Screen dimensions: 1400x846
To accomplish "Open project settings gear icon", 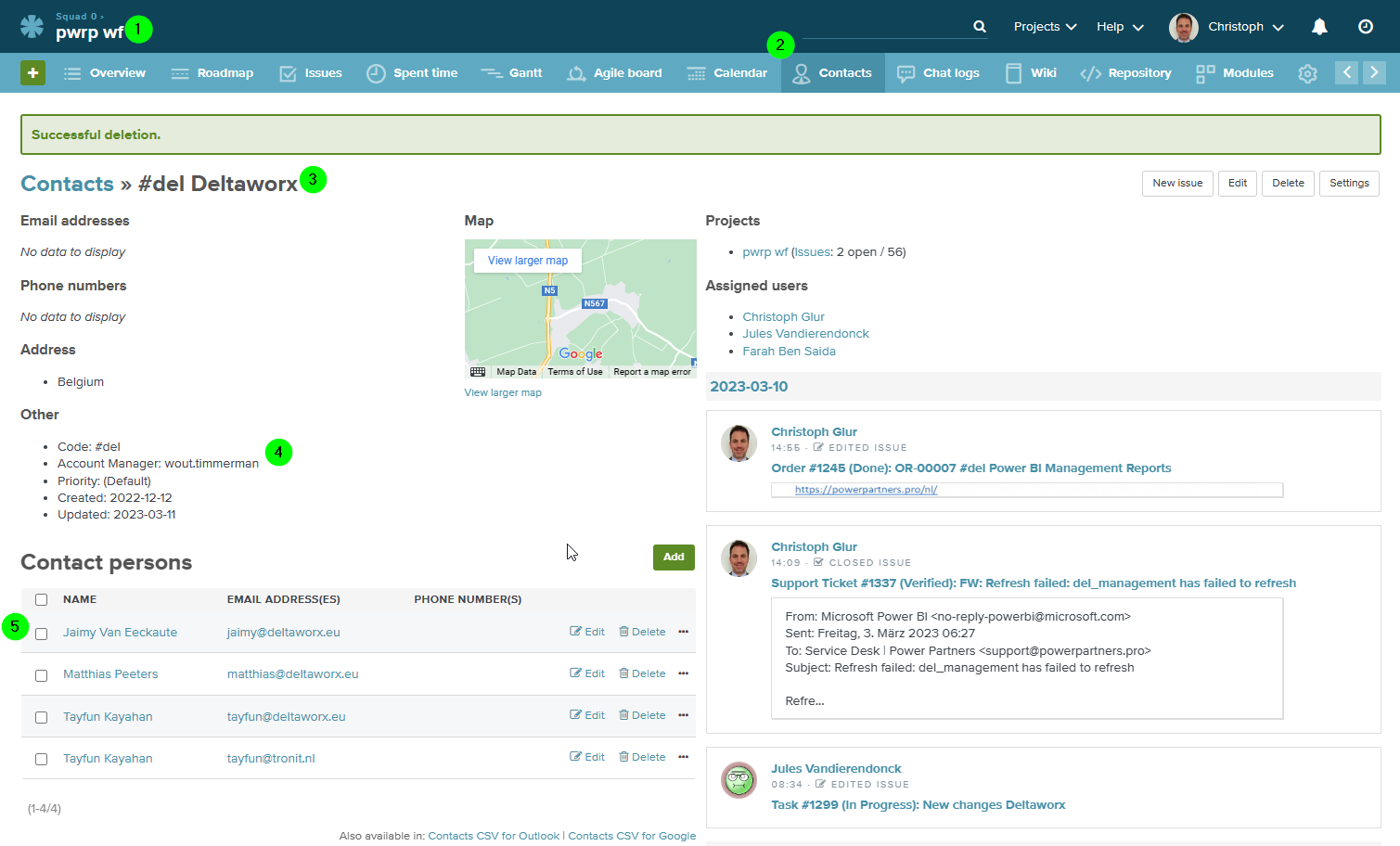I will tap(1307, 73).
